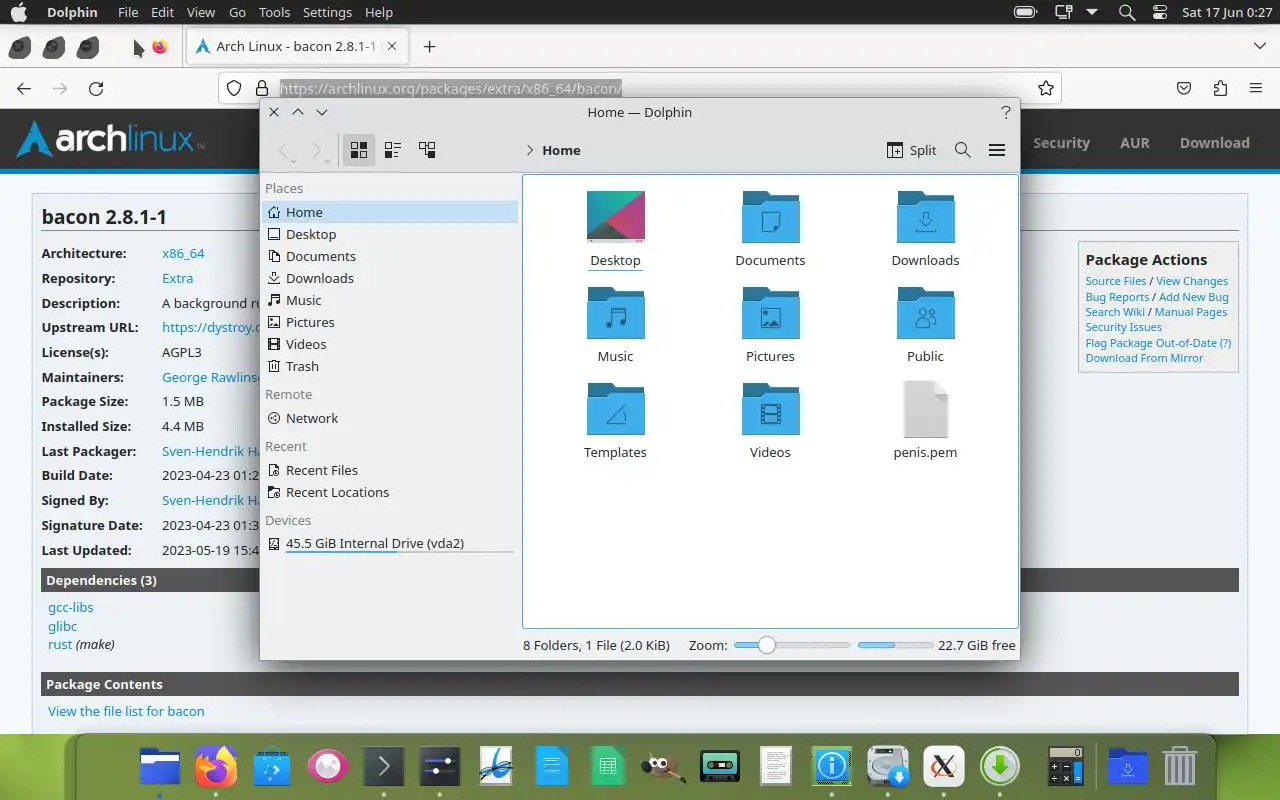Open the View menu
The image size is (1280, 800).
(201, 12)
